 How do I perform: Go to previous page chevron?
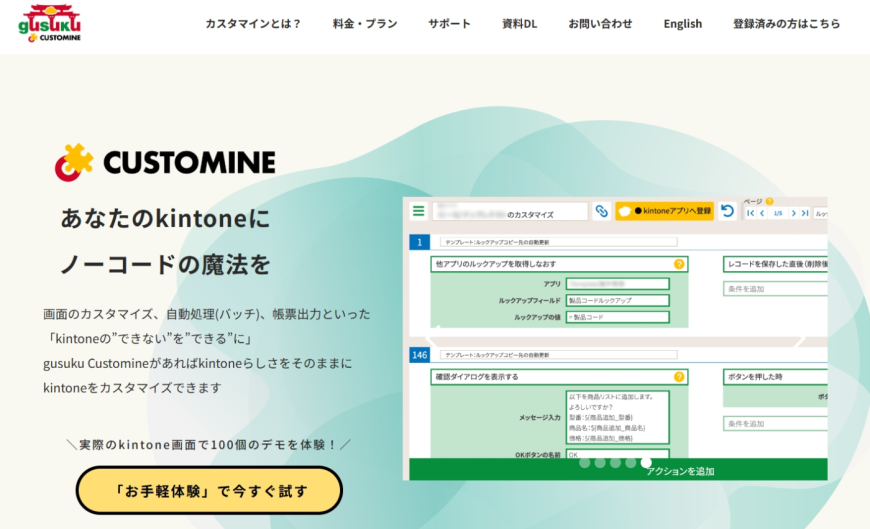tap(762, 213)
